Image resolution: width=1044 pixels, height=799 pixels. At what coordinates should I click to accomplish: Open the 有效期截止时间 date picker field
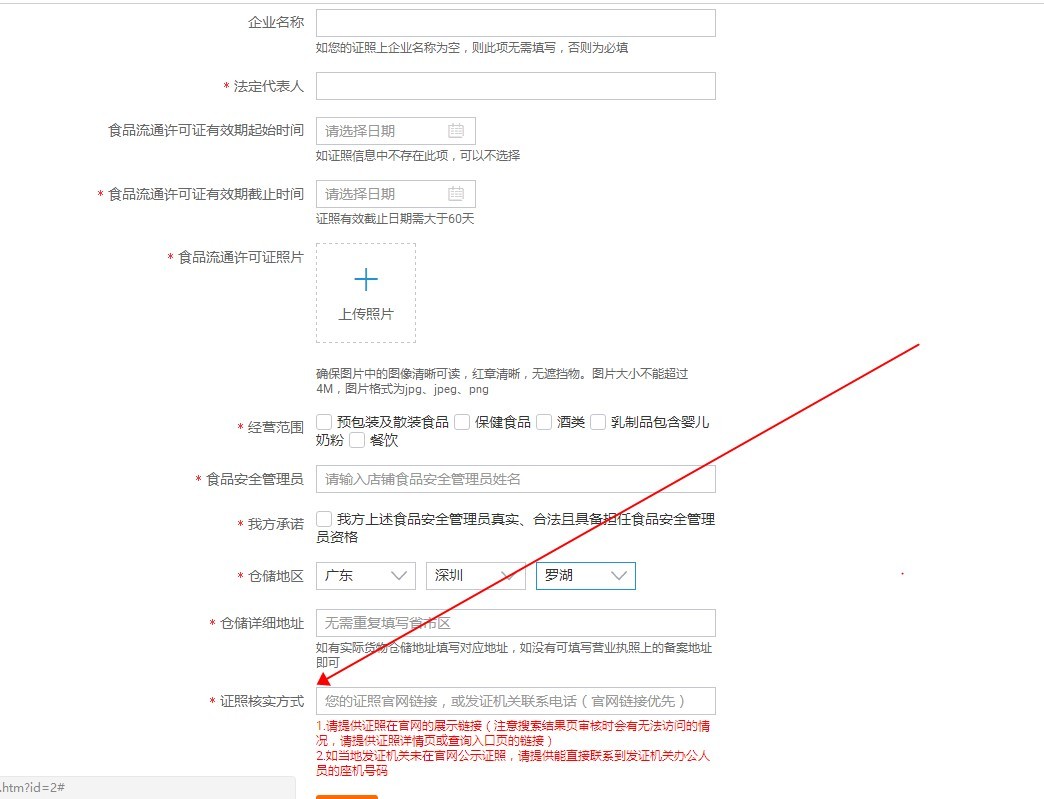[x=395, y=194]
